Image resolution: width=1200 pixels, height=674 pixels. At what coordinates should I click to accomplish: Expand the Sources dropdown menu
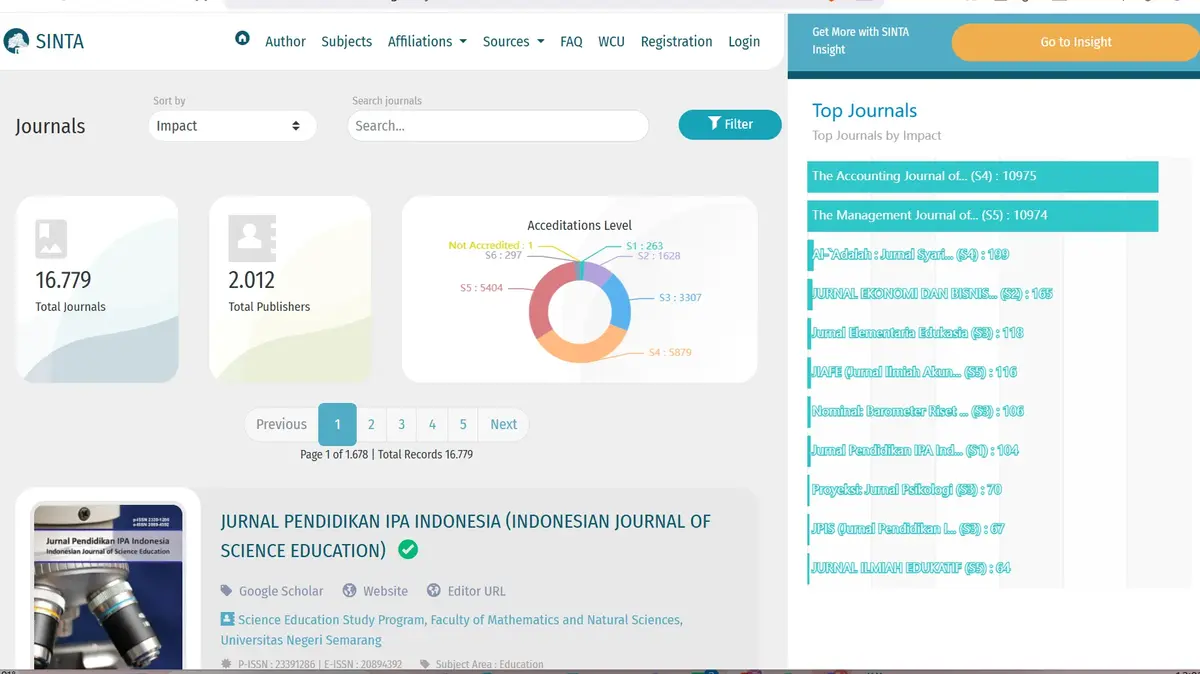[513, 41]
